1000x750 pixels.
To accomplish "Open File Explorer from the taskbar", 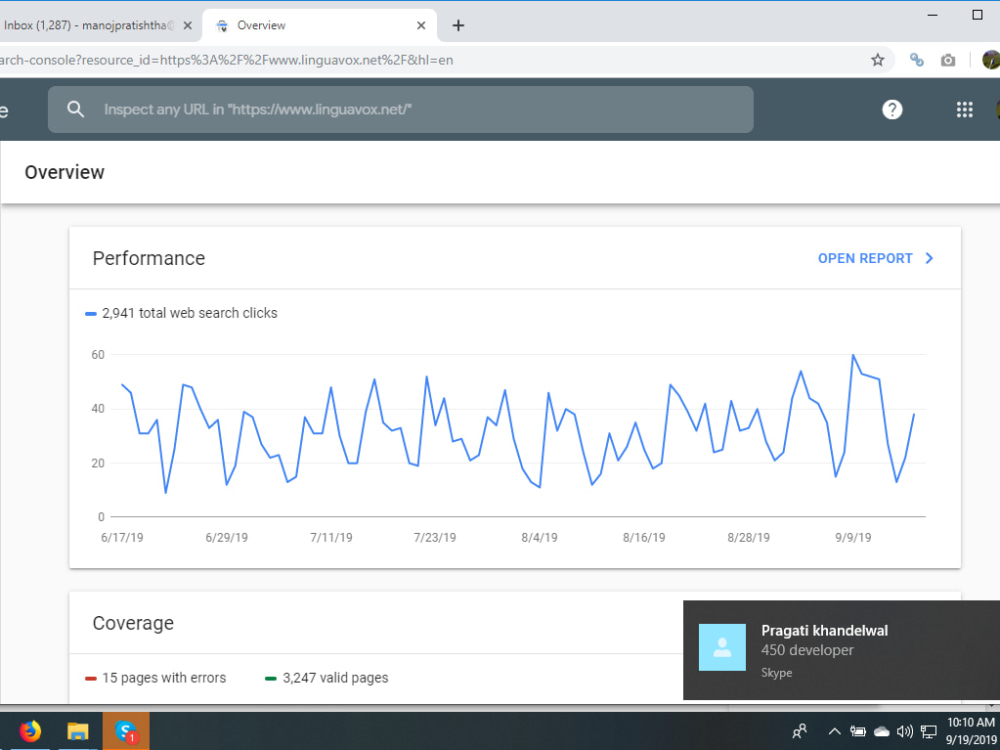I will click(x=78, y=731).
